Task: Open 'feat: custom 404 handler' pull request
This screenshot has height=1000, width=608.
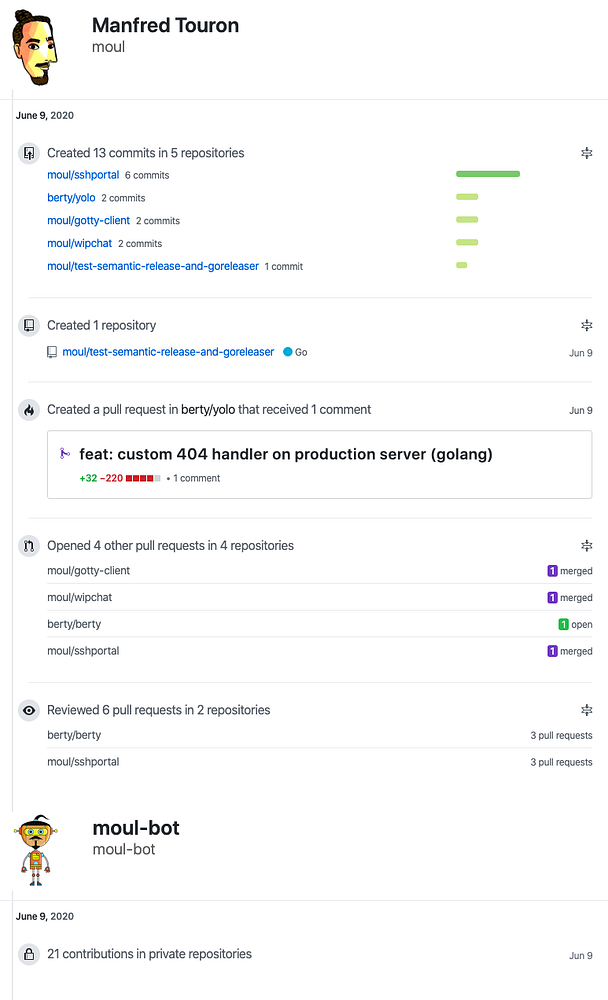Action: coord(286,454)
